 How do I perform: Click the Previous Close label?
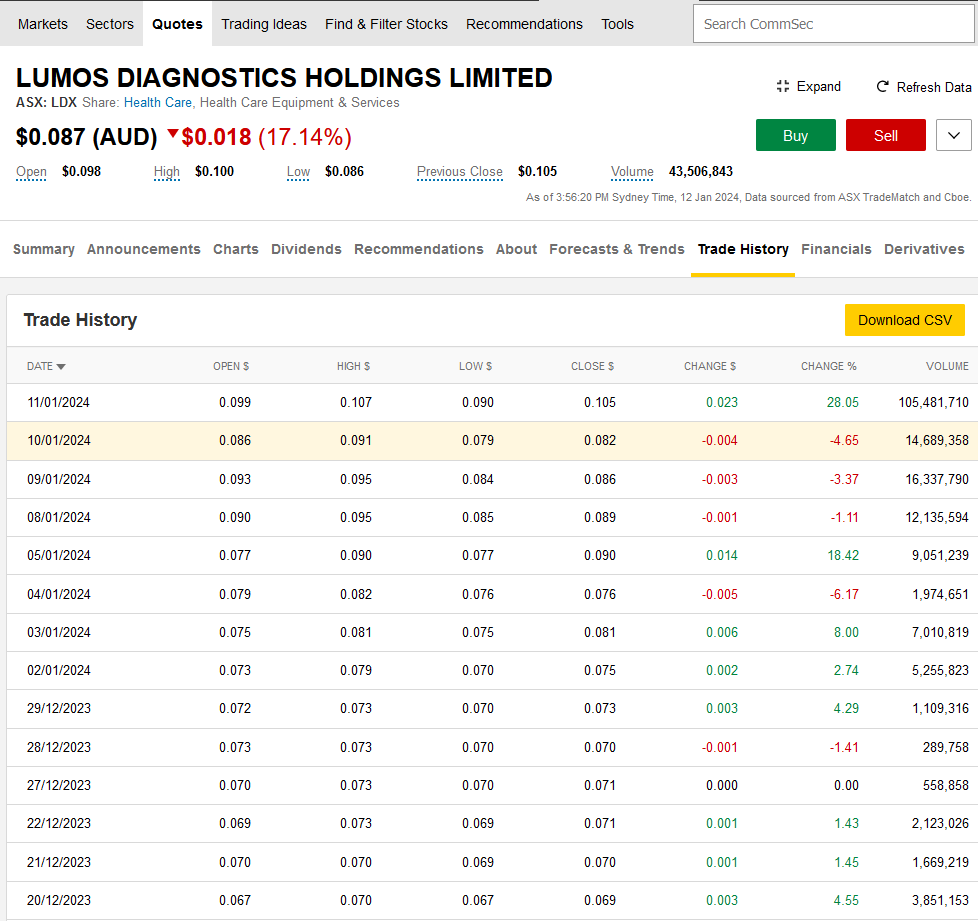click(x=460, y=171)
